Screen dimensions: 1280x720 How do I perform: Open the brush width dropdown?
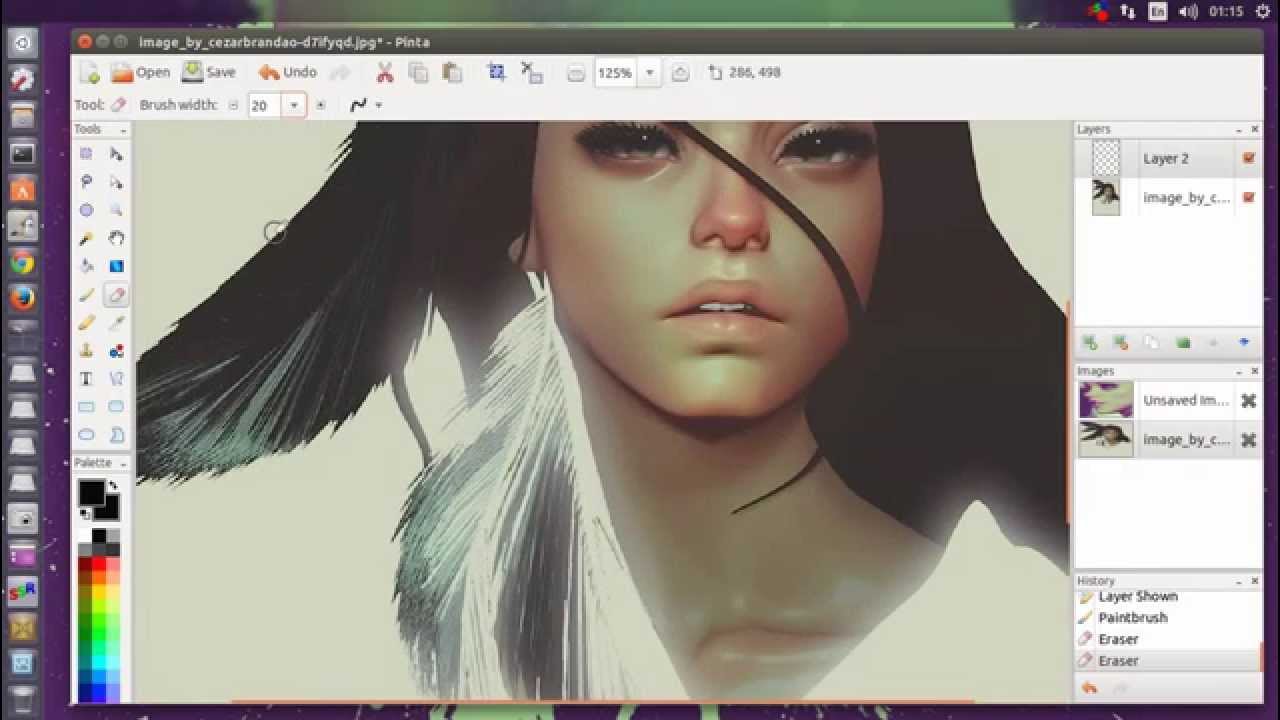point(294,104)
